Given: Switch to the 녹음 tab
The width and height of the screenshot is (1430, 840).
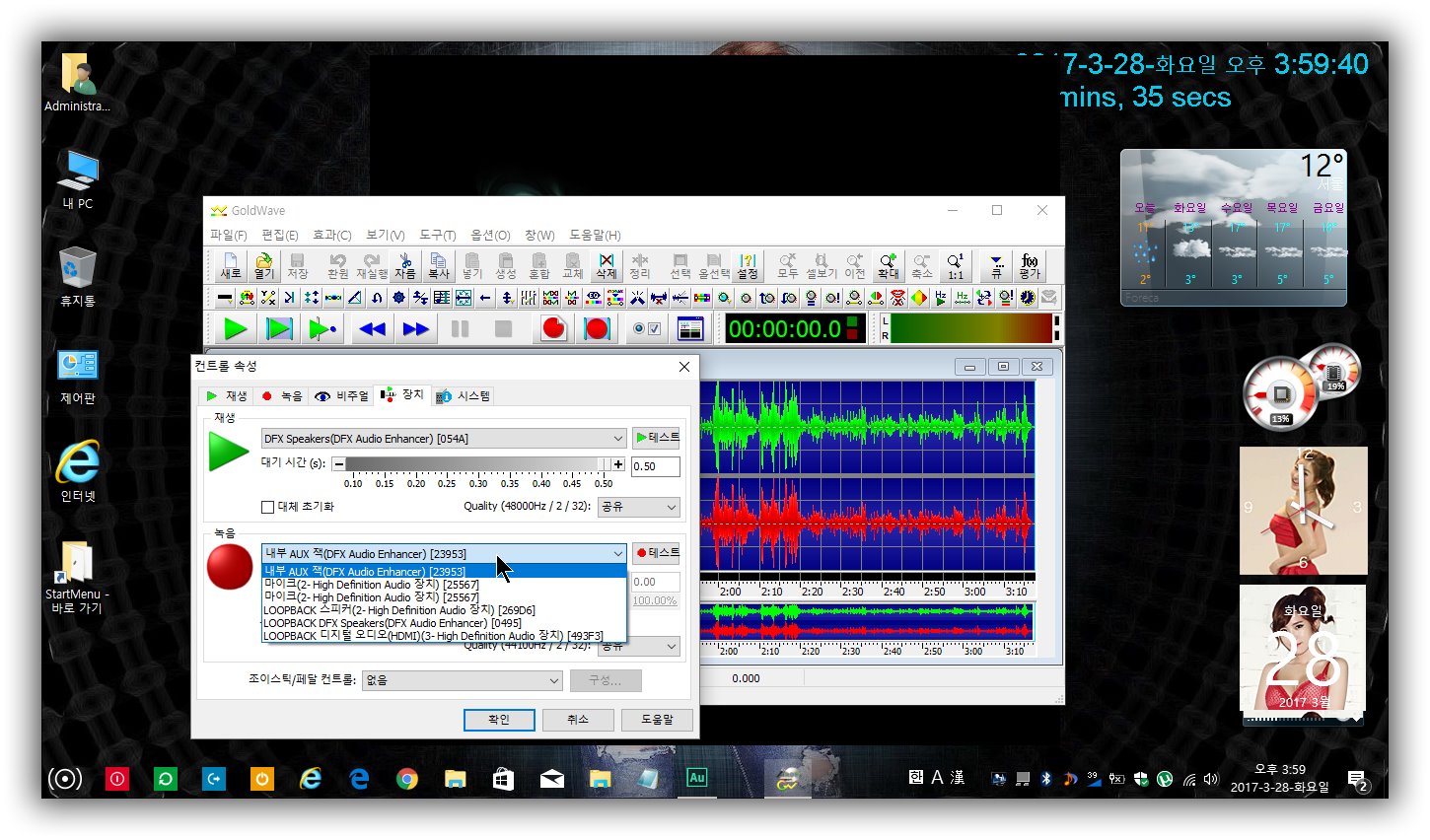Looking at the screenshot, I should [x=282, y=395].
